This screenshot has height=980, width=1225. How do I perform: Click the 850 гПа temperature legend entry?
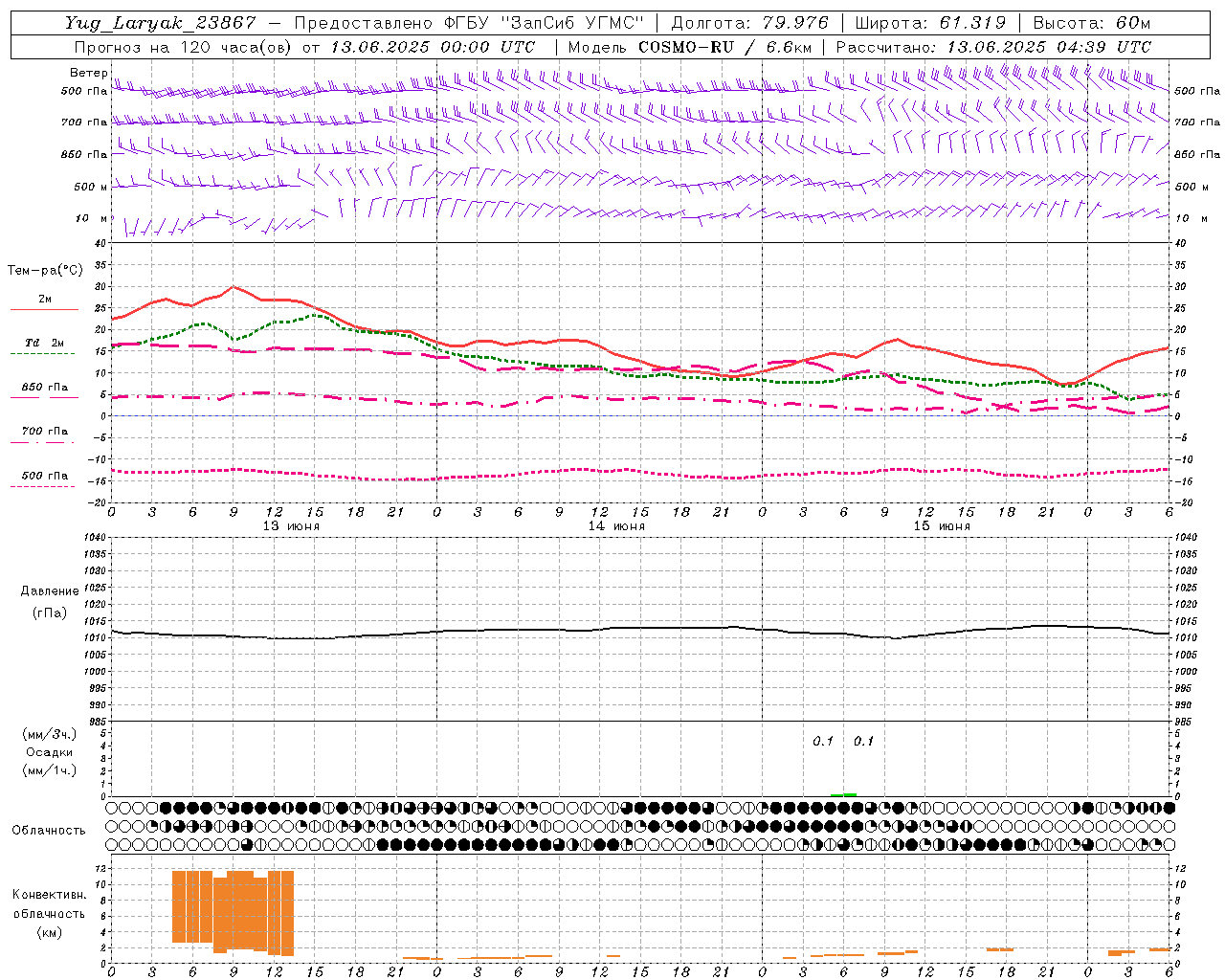pyautogui.click(x=45, y=388)
